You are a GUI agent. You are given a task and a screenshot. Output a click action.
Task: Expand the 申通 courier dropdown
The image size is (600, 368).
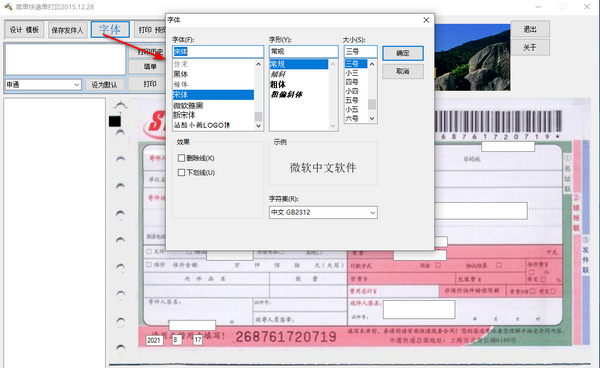43,85
